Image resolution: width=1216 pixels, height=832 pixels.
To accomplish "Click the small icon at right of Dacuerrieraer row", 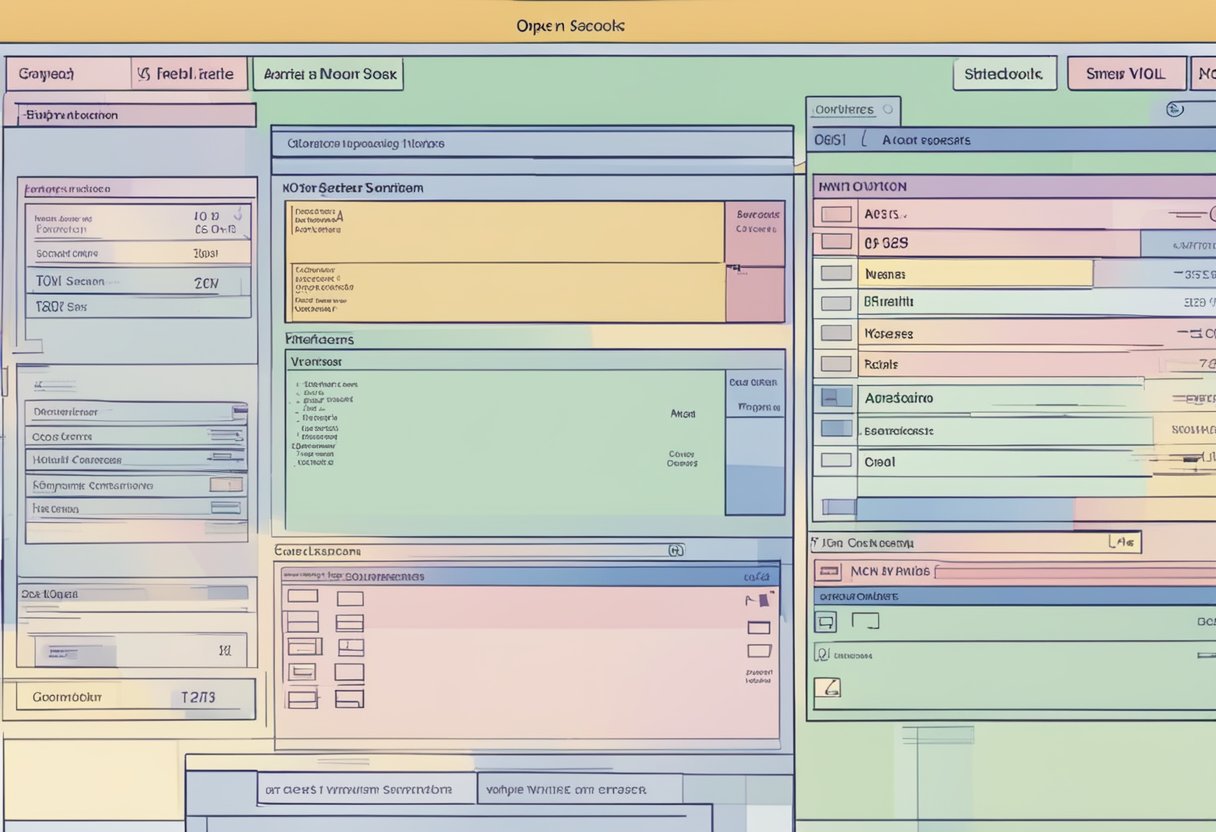I will click(x=238, y=411).
